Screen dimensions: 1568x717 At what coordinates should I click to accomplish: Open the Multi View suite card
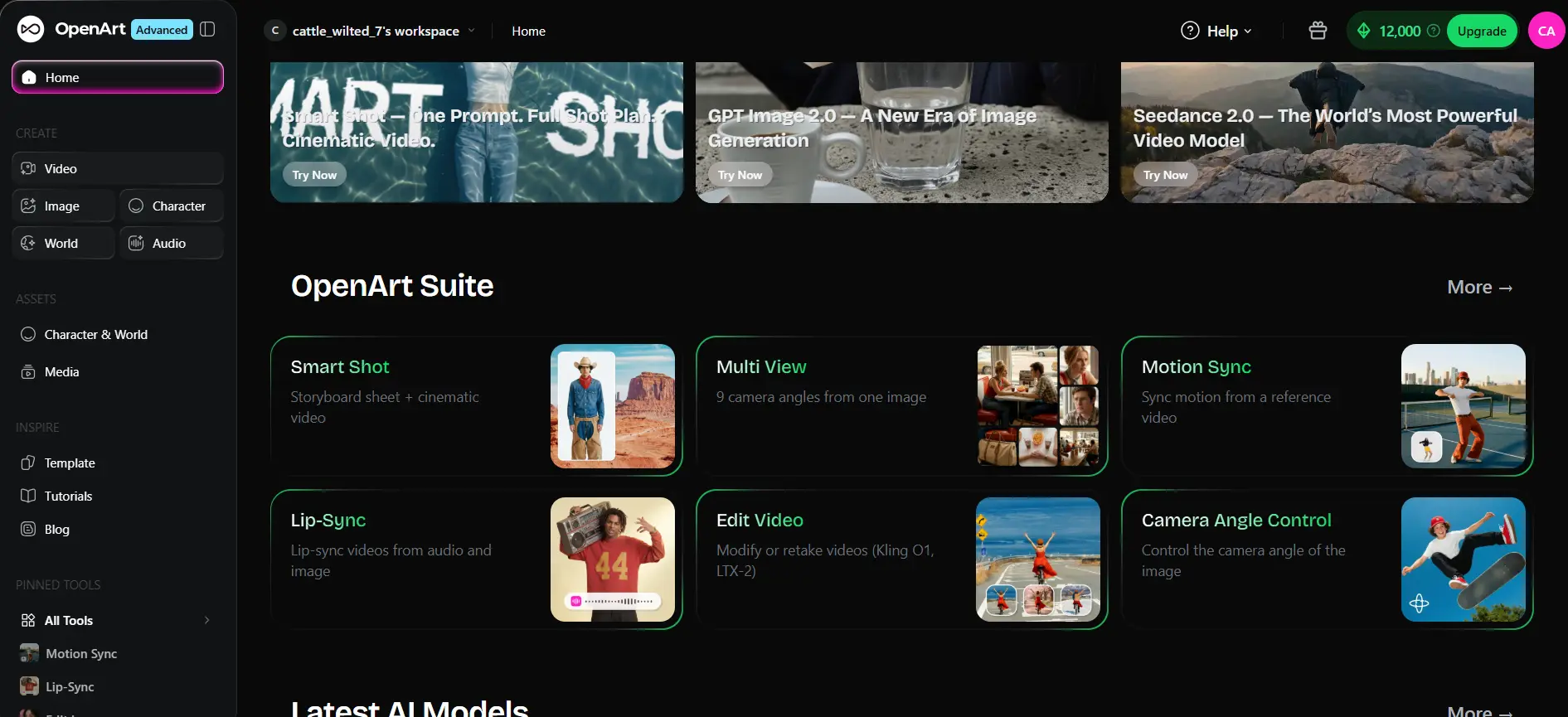[901, 406]
